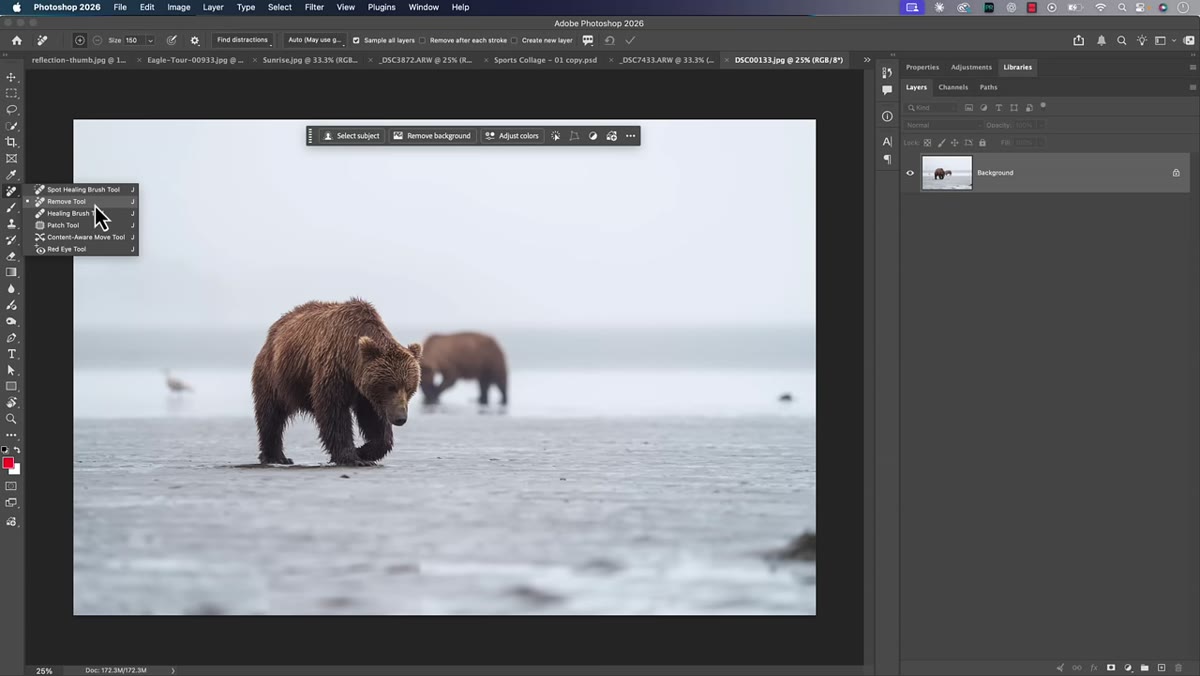
Task: Select the Rectangular Marquee tool
Action: click(12, 93)
